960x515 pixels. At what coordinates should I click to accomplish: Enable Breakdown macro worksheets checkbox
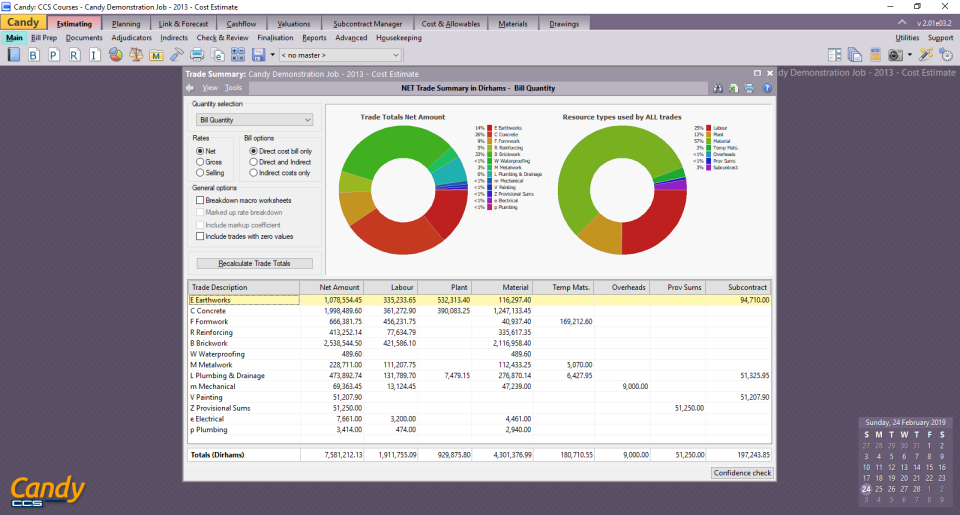[200, 200]
